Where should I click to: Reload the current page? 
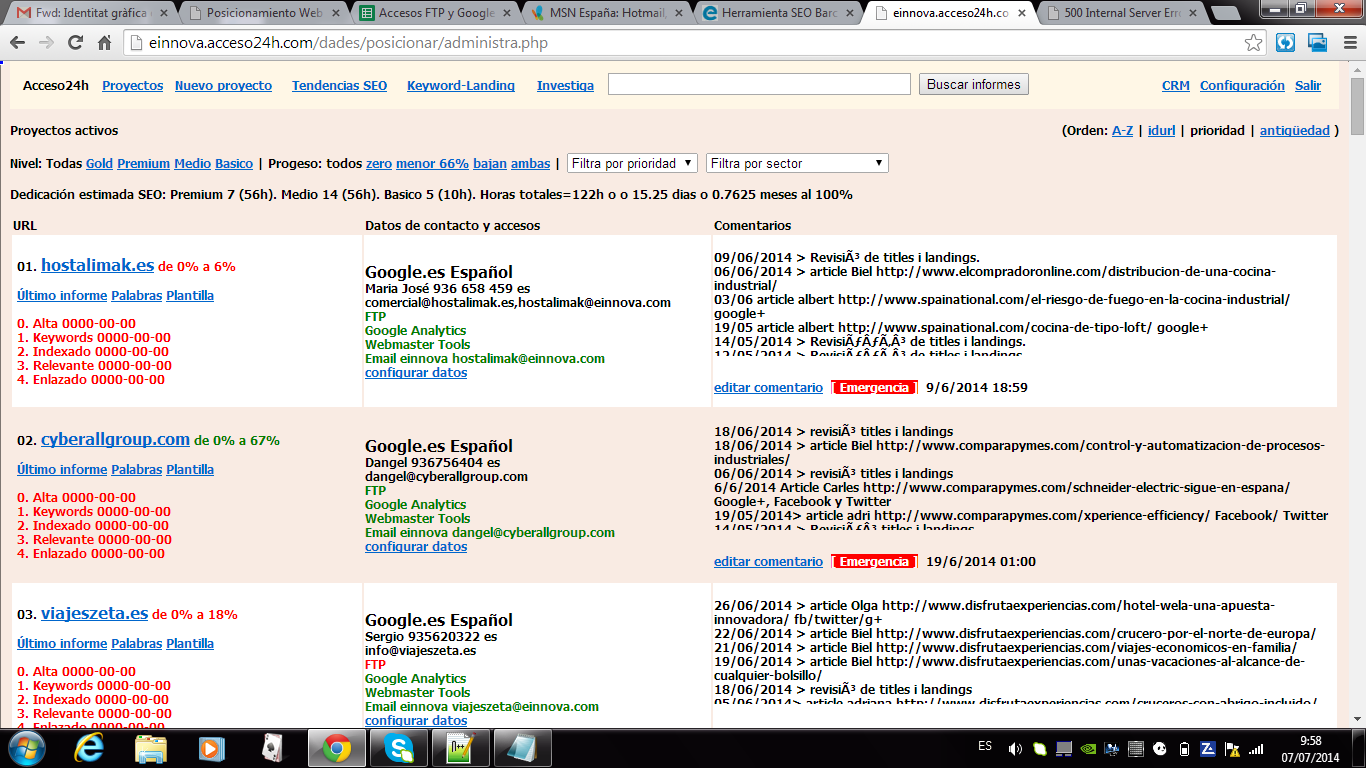(x=75, y=43)
